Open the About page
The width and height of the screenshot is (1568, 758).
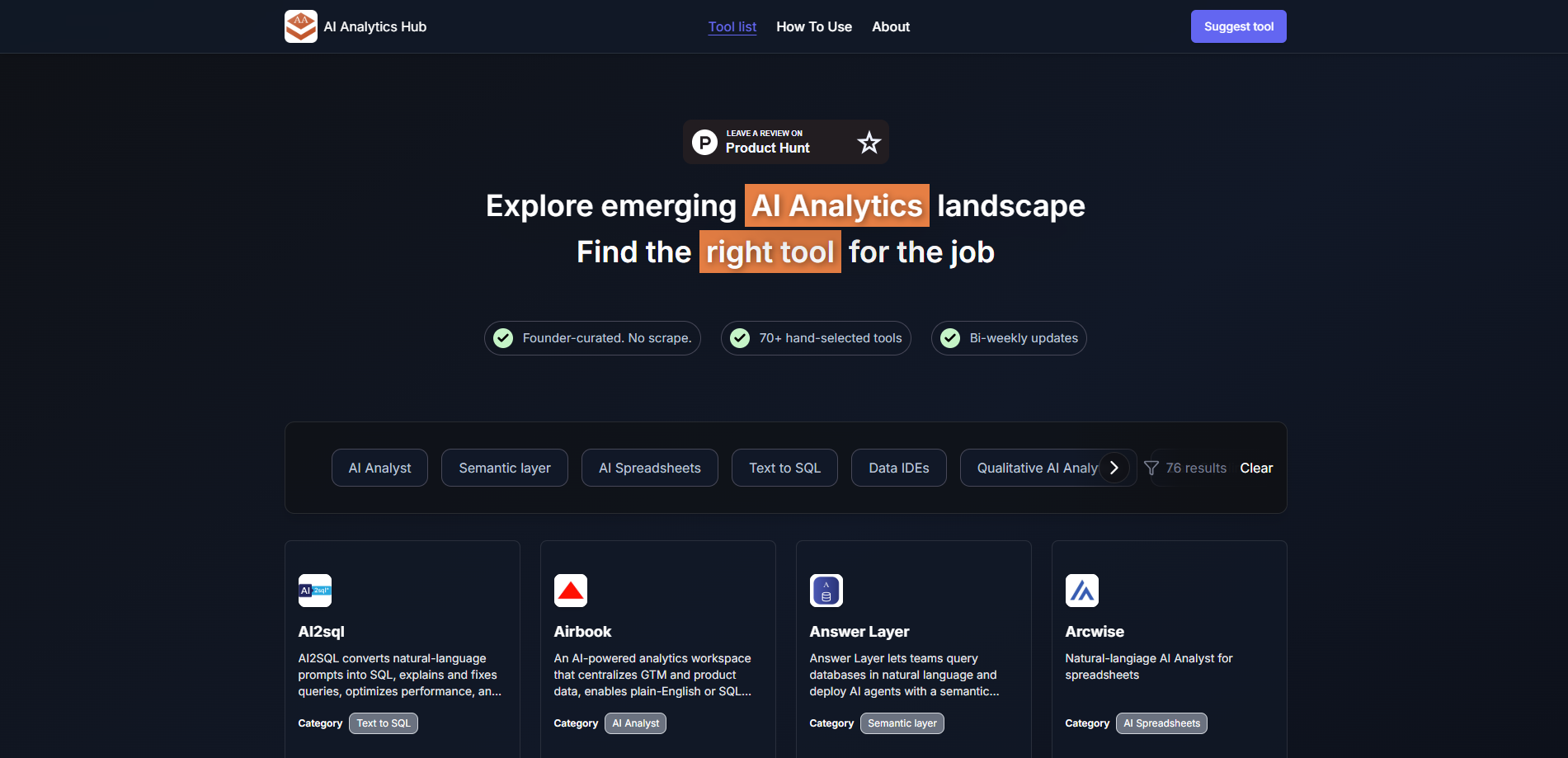click(891, 26)
